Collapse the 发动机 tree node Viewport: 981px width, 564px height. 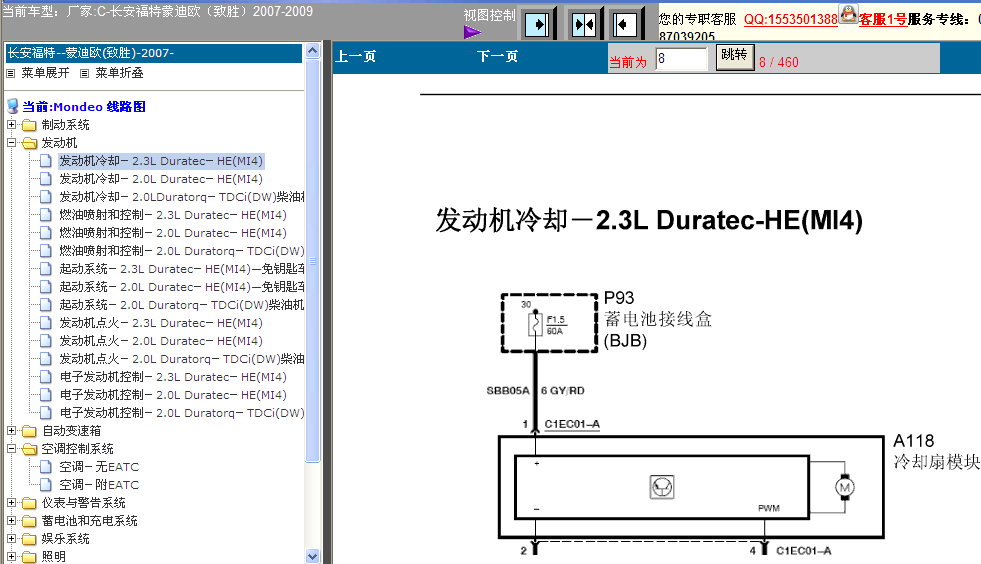[x=11, y=143]
